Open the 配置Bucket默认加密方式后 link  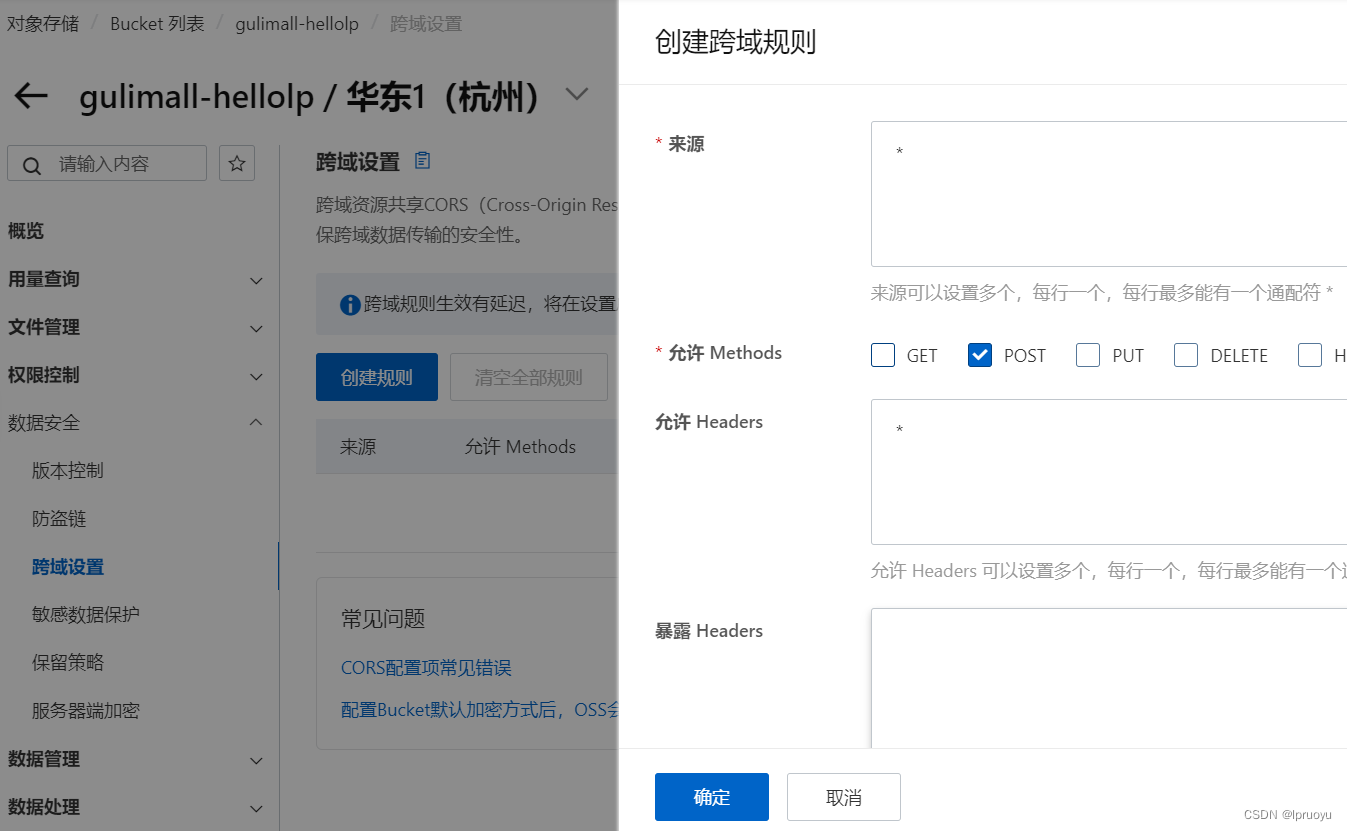tap(480, 710)
